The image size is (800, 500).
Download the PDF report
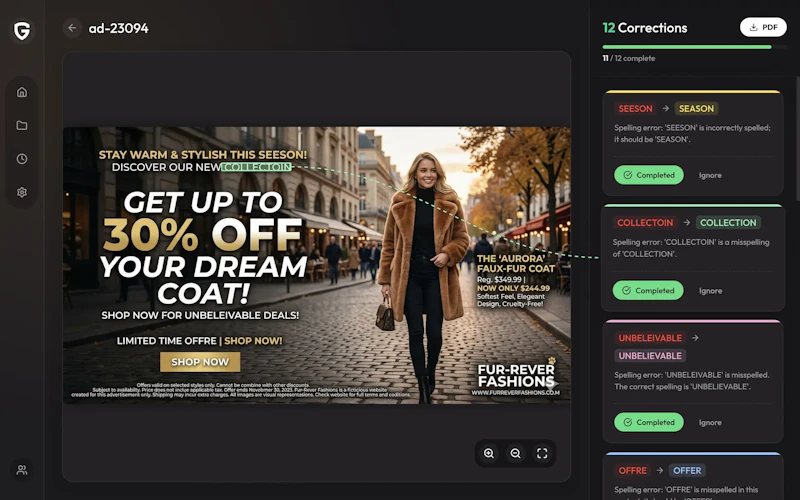[763, 28]
